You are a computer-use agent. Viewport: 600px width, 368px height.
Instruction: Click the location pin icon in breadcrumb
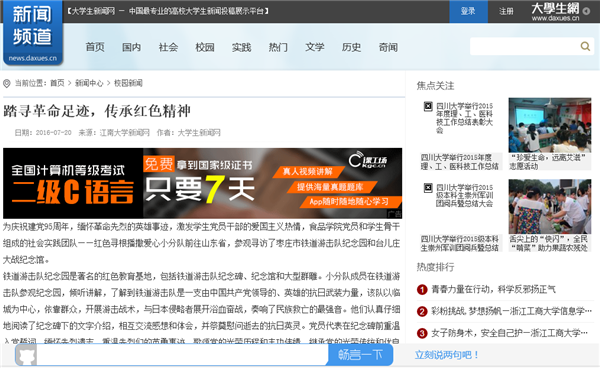[7, 83]
